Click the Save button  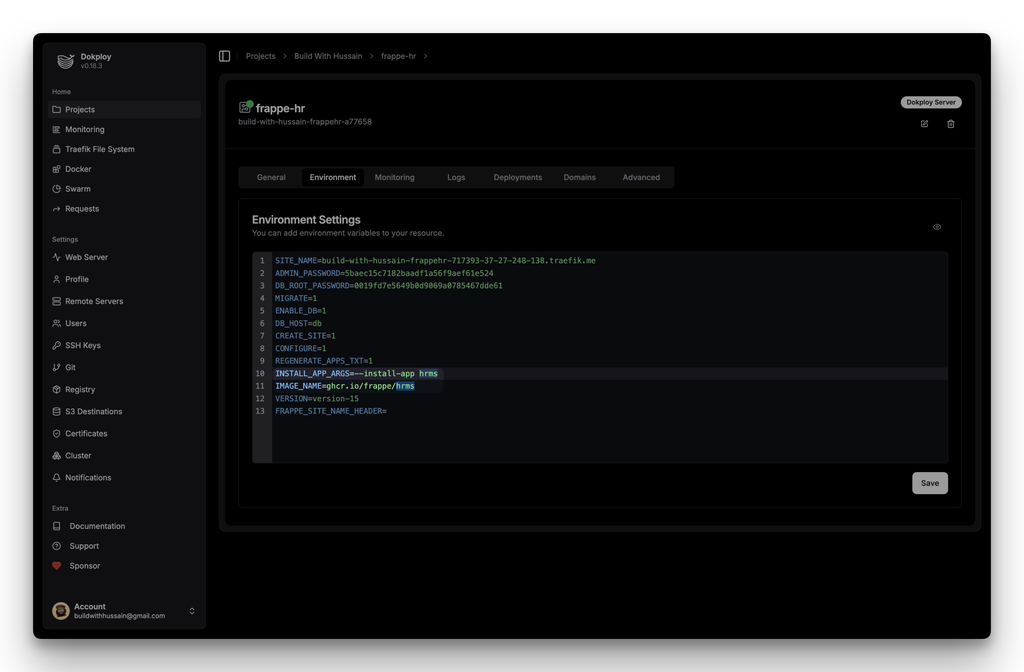929,483
